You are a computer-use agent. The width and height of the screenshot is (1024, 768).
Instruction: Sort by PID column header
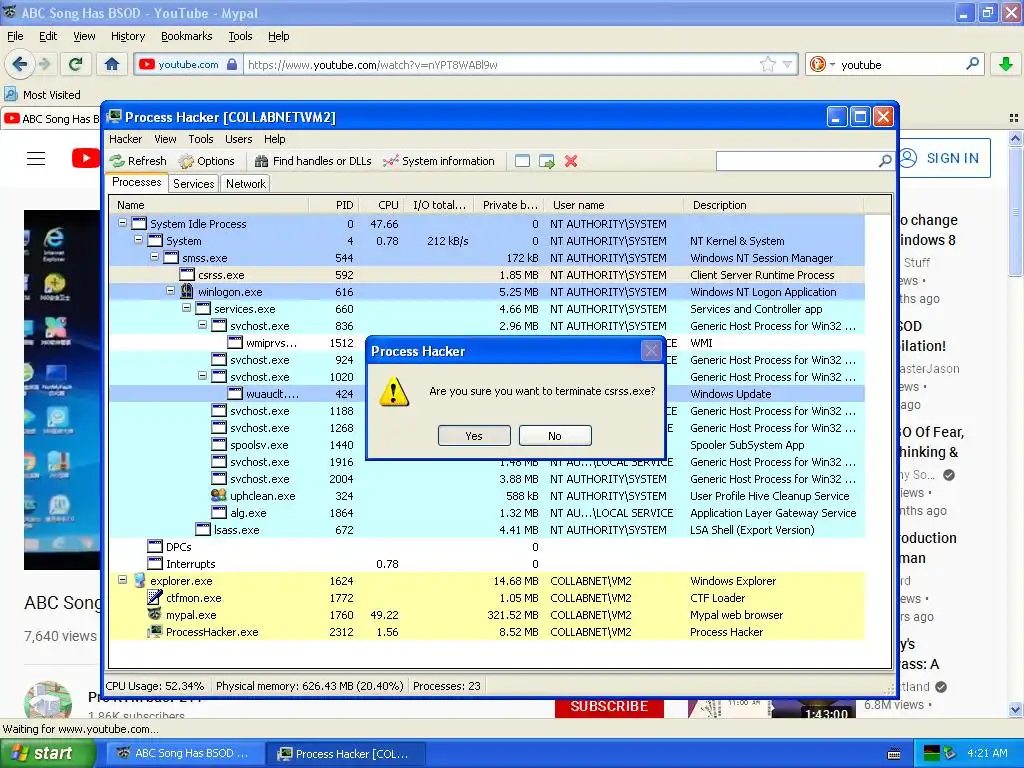334,205
